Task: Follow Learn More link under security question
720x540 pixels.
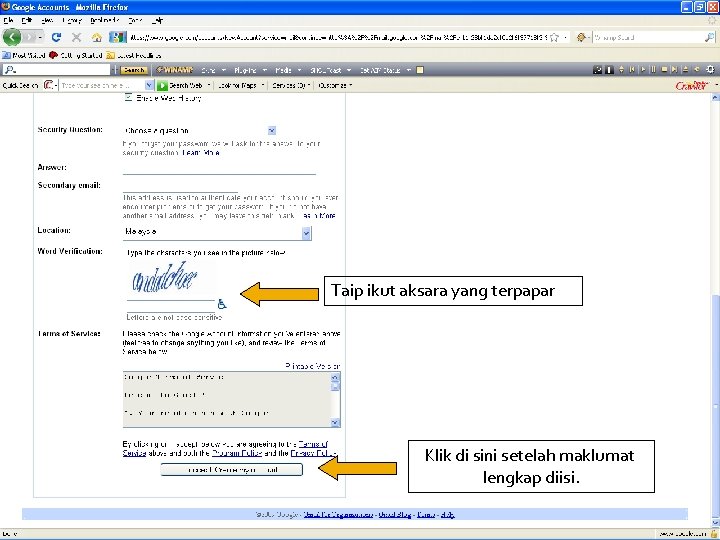Action: (x=201, y=152)
